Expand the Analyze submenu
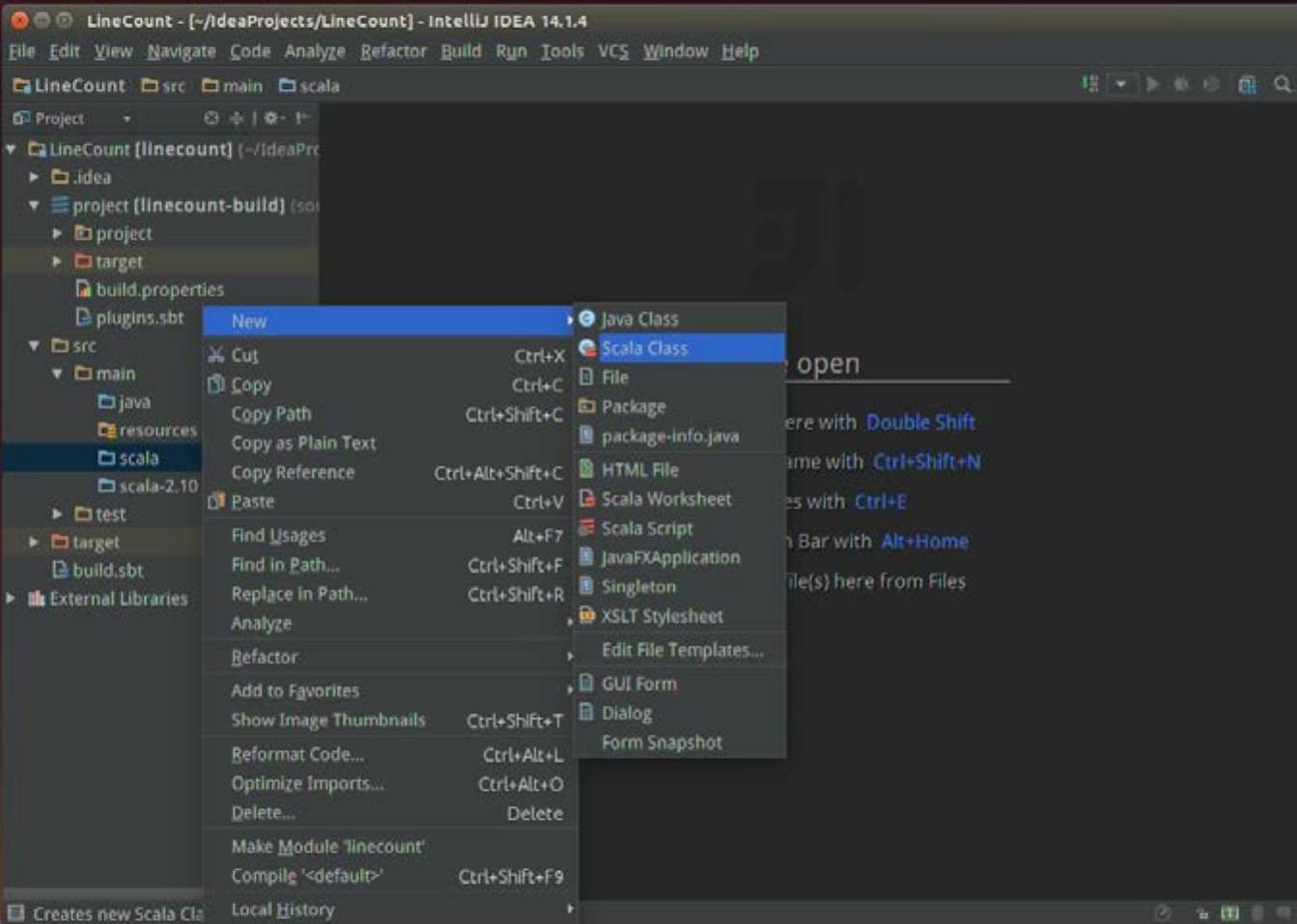The width and height of the screenshot is (1297, 924). click(389, 623)
